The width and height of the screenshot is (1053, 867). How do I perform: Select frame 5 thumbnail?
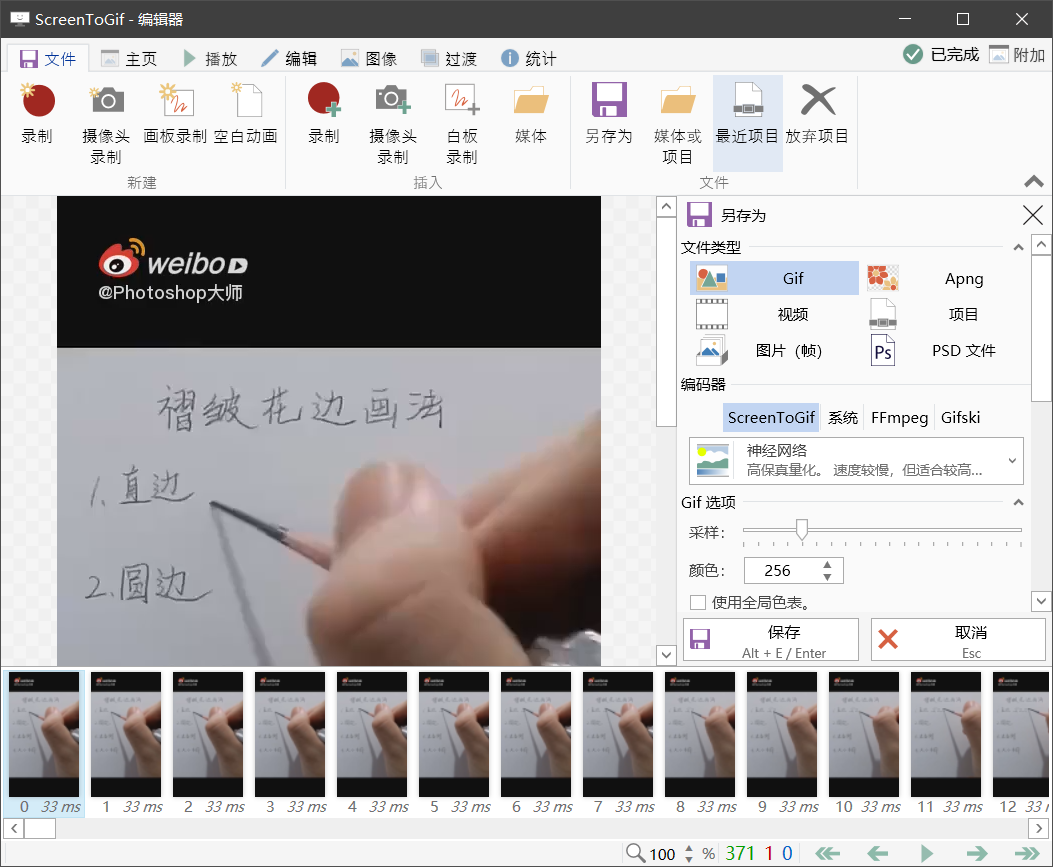pyautogui.click(x=454, y=744)
